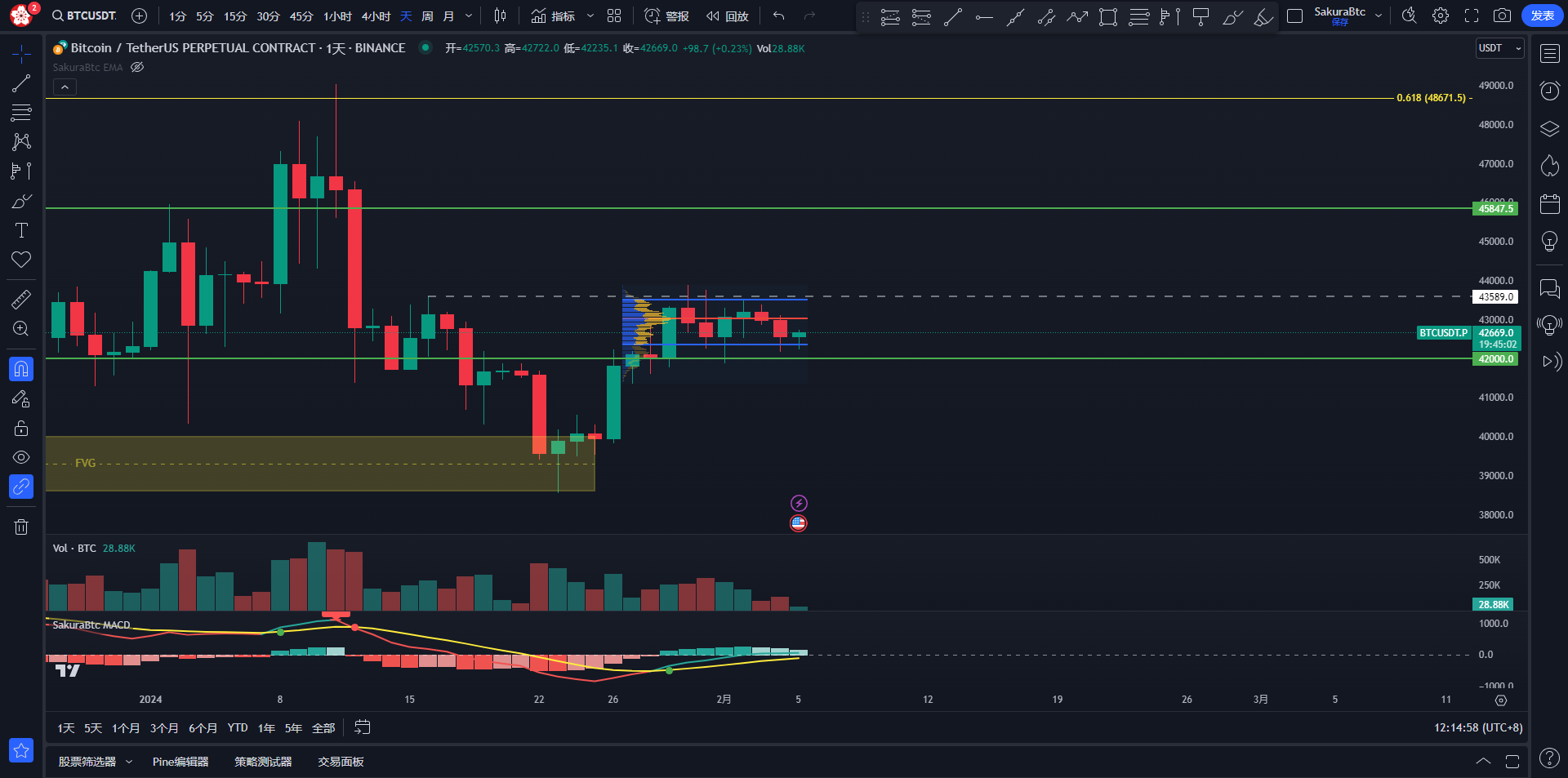1568x778 pixels.
Task: Switch to the 1 hour interval
Action: [337, 16]
